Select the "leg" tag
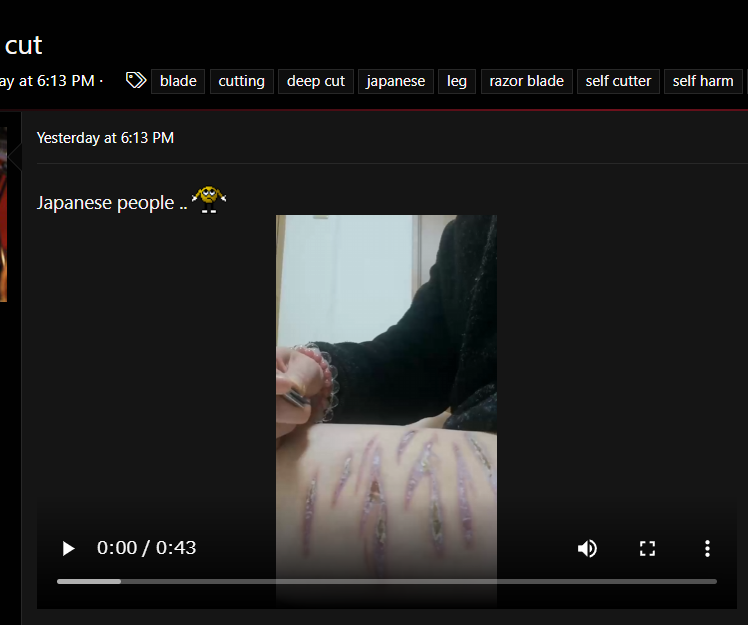The width and height of the screenshot is (748, 625). point(457,81)
